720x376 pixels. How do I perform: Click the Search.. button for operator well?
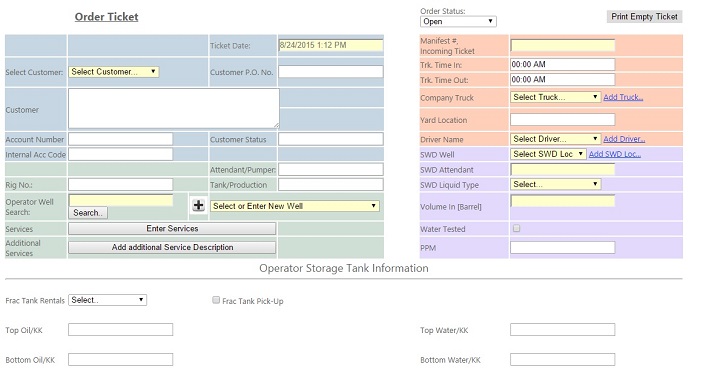(x=88, y=213)
